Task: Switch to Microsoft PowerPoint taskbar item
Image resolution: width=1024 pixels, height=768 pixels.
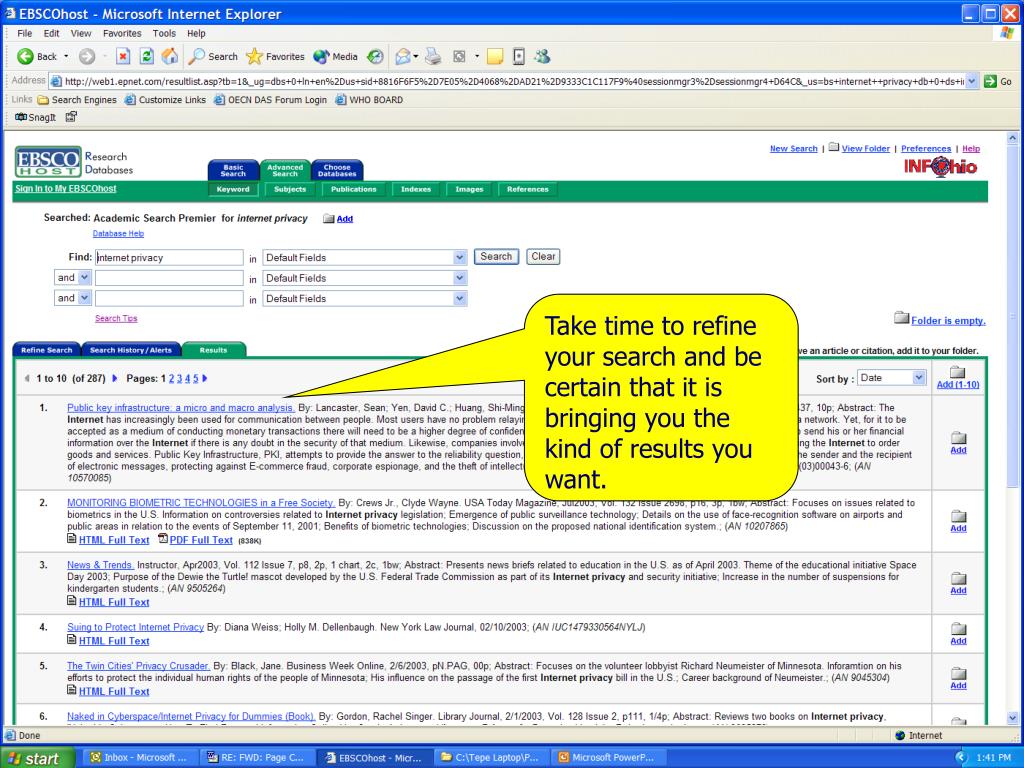Action: 607,758
